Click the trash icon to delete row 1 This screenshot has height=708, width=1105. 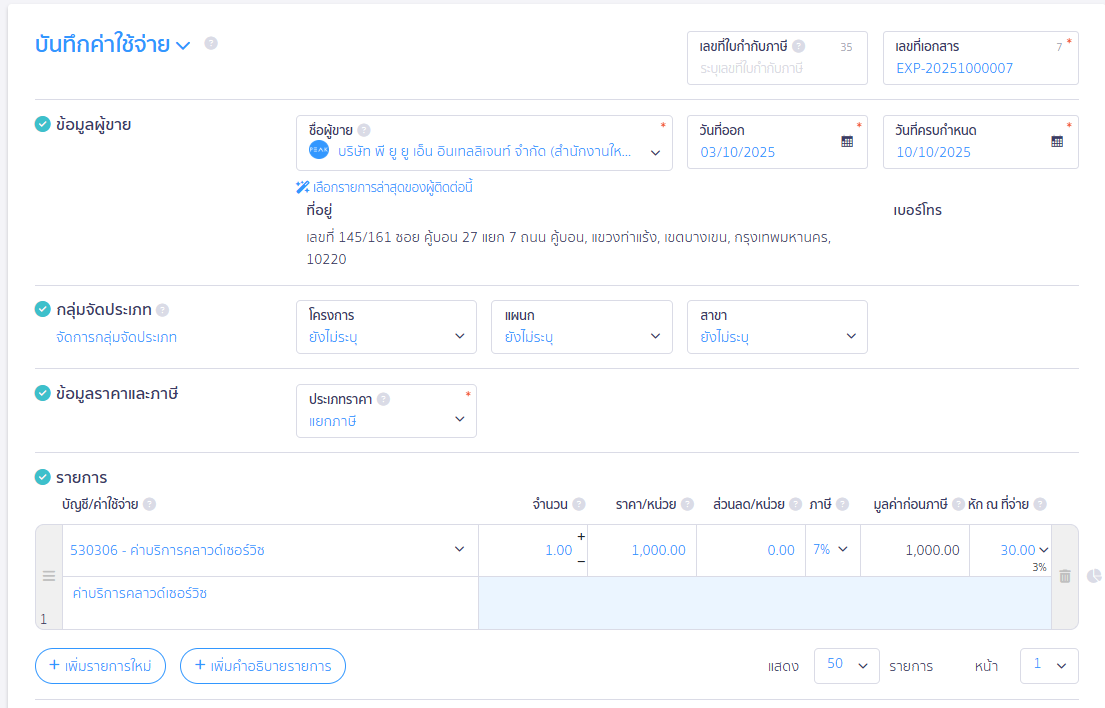[1065, 576]
